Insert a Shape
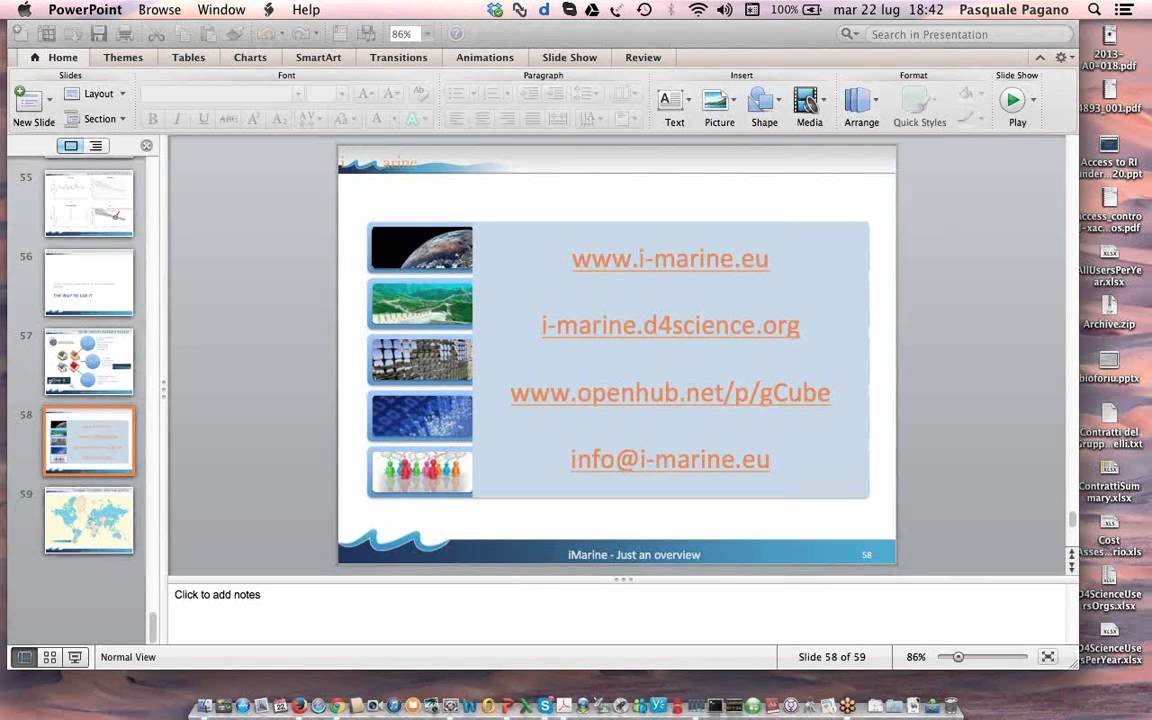 coord(764,107)
